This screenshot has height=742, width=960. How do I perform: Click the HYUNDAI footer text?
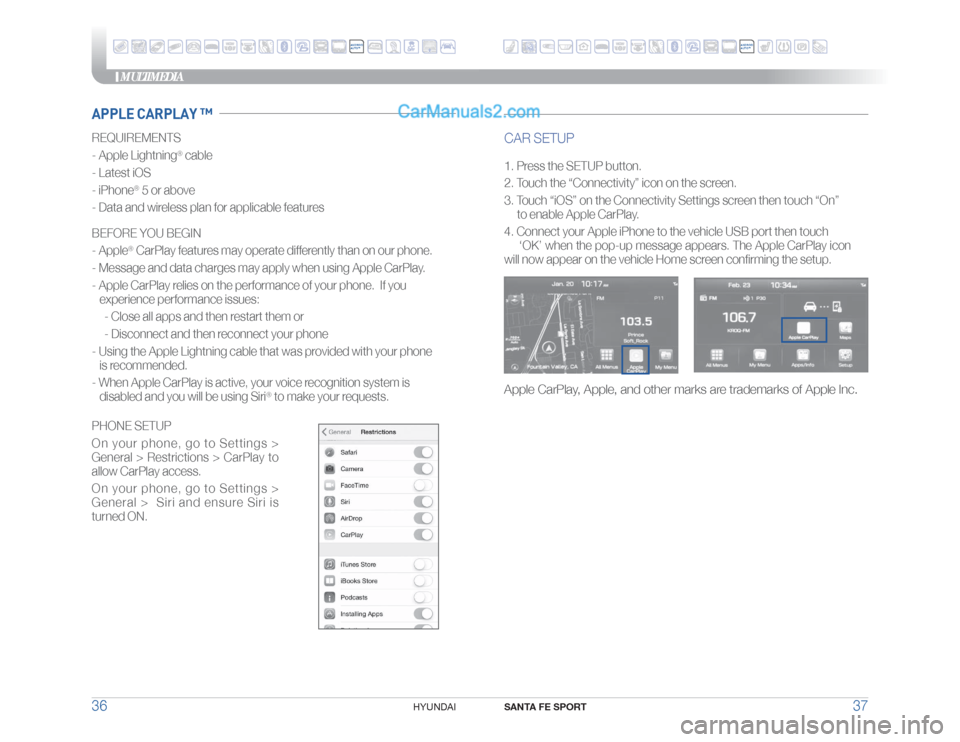tap(434, 707)
